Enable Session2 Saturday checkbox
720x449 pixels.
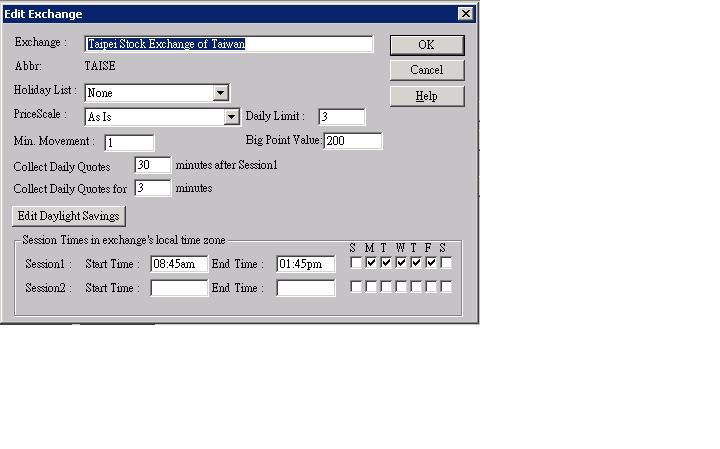tap(446, 286)
